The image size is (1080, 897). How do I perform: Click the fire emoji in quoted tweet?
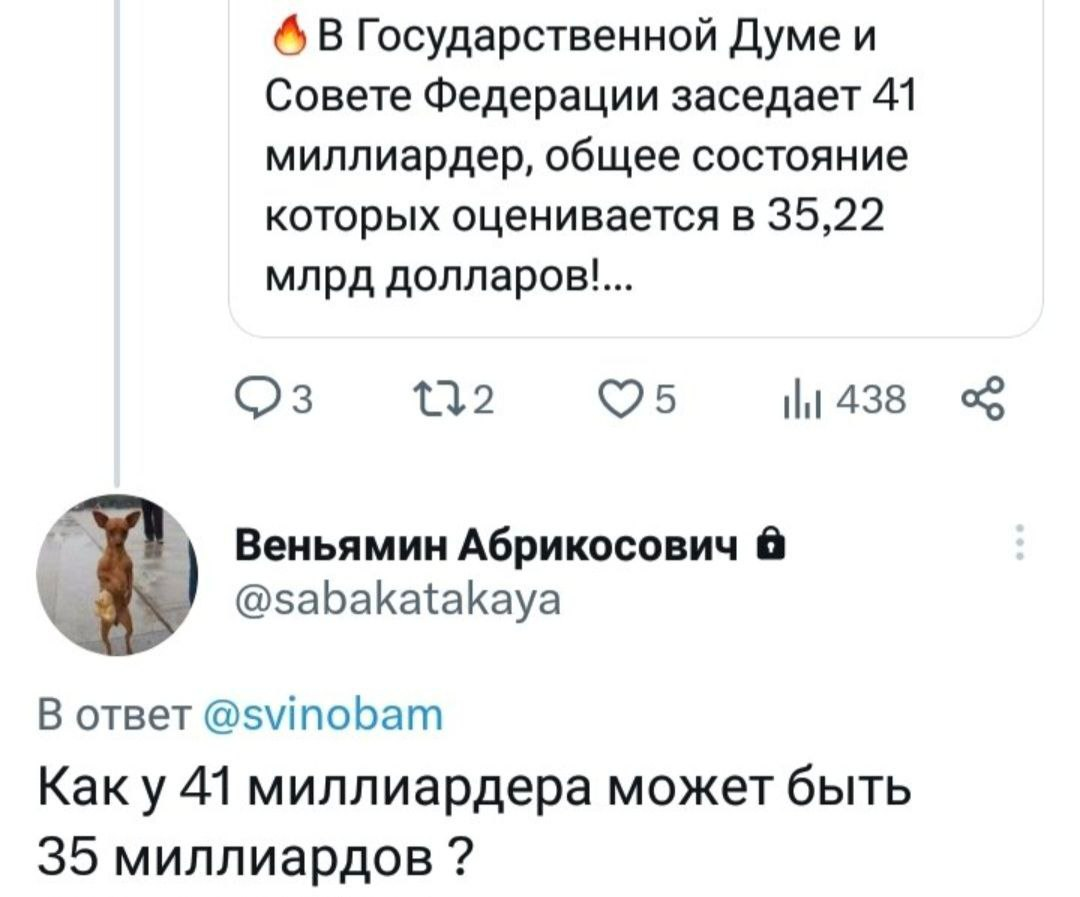(290, 38)
